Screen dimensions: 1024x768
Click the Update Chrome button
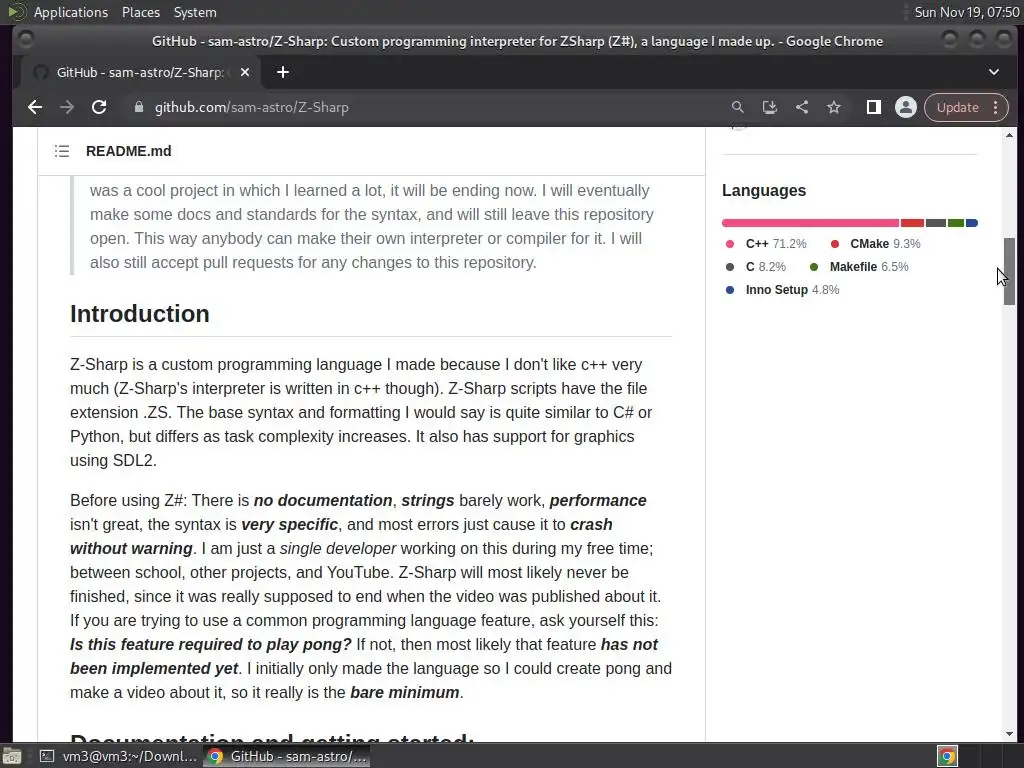coord(957,107)
